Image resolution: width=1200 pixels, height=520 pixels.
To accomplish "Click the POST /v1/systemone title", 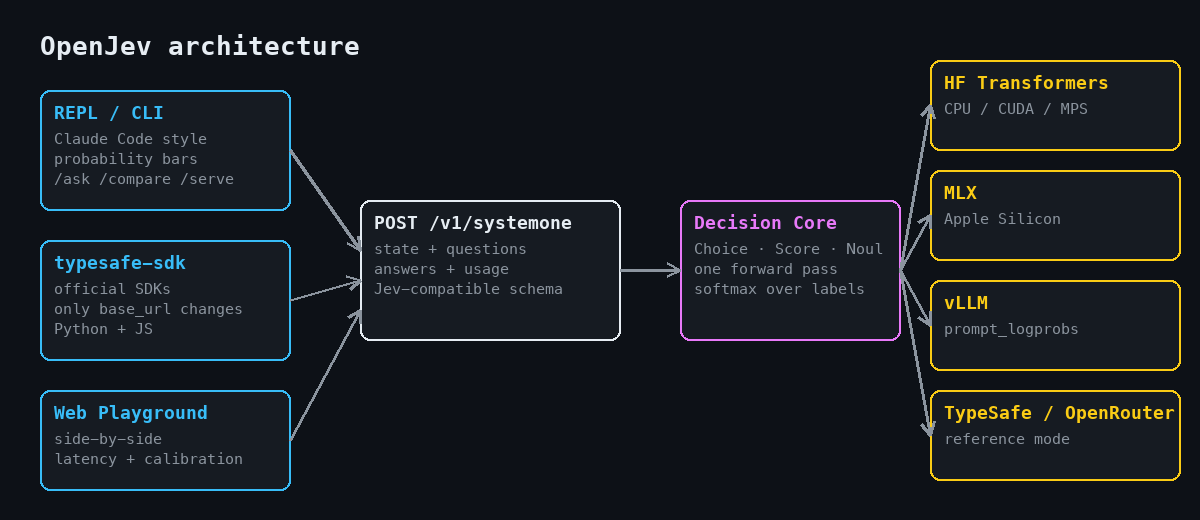I will point(473,223).
